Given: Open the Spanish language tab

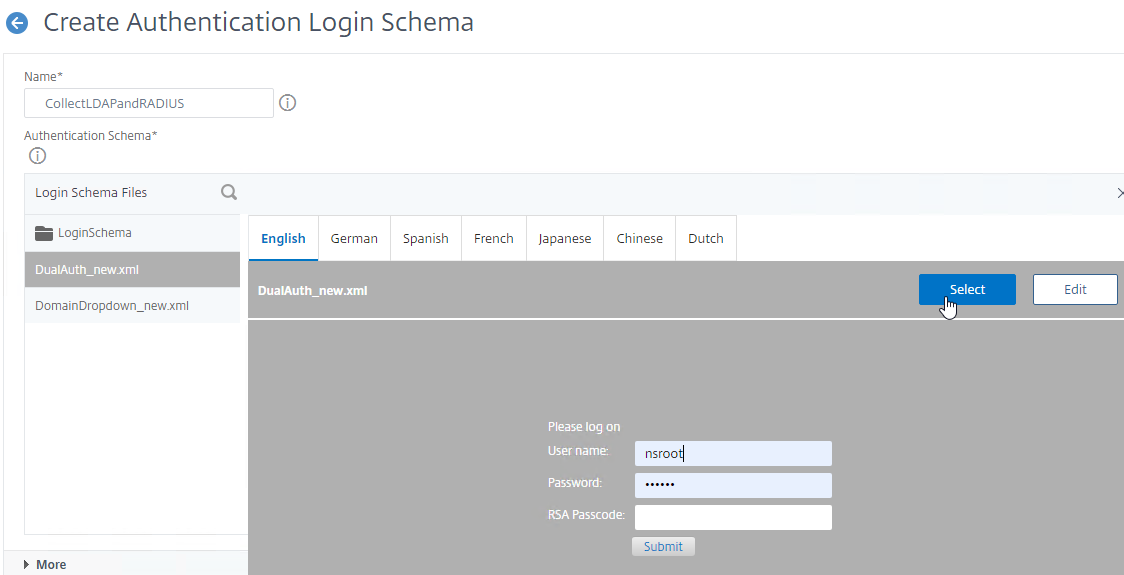Looking at the screenshot, I should (425, 239).
